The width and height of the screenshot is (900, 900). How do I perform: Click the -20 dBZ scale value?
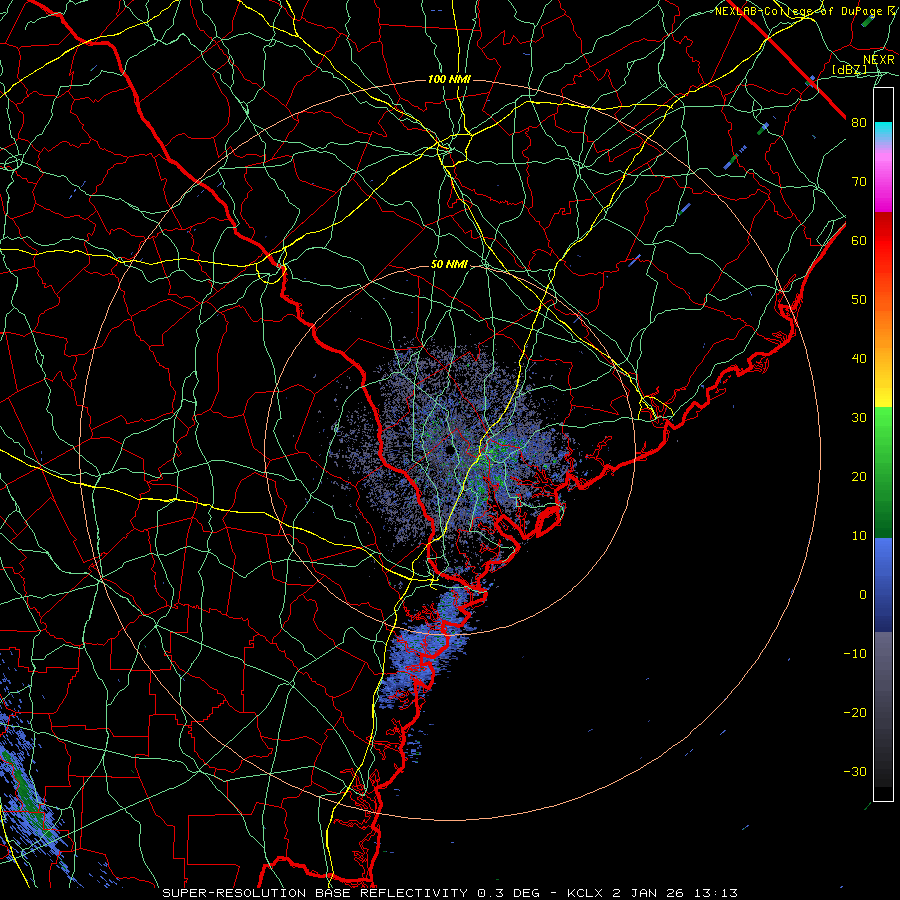pos(855,712)
